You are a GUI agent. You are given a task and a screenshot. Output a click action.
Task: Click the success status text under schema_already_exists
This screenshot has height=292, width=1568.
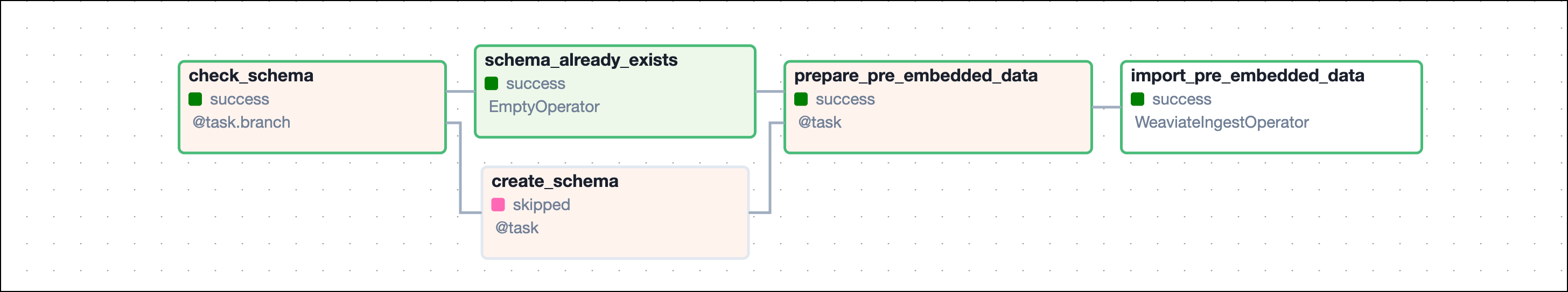(x=535, y=84)
